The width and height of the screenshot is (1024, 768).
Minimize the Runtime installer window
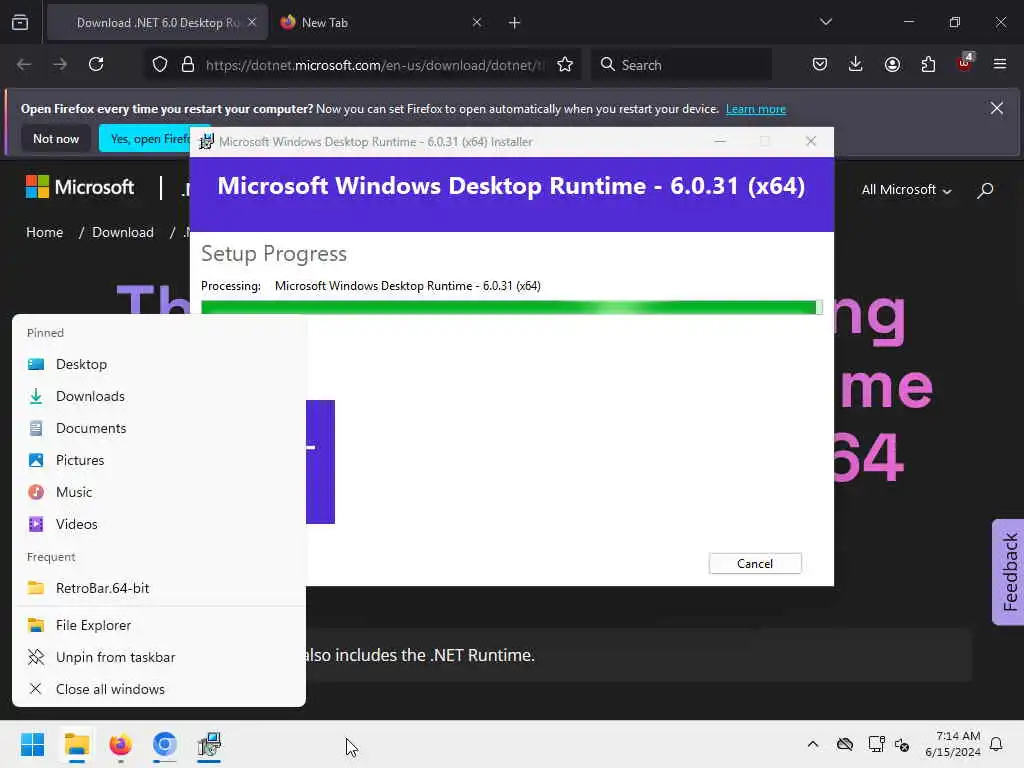pos(720,141)
